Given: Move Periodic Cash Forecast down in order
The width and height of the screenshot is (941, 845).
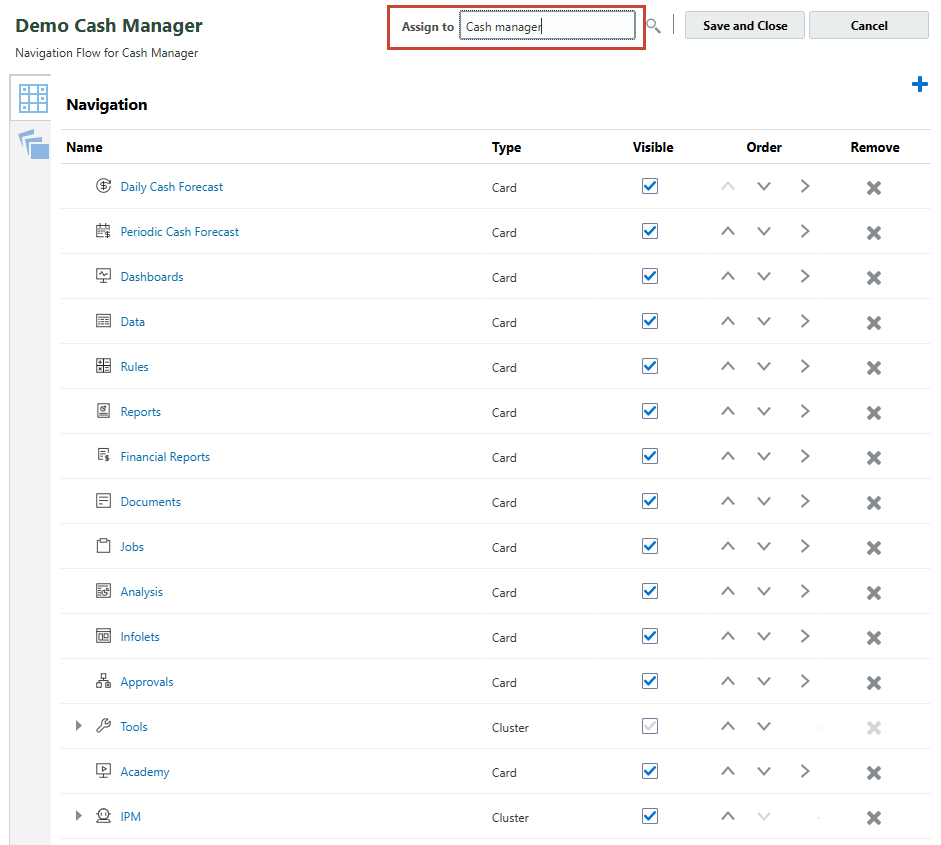Looking at the screenshot, I should pos(764,231).
